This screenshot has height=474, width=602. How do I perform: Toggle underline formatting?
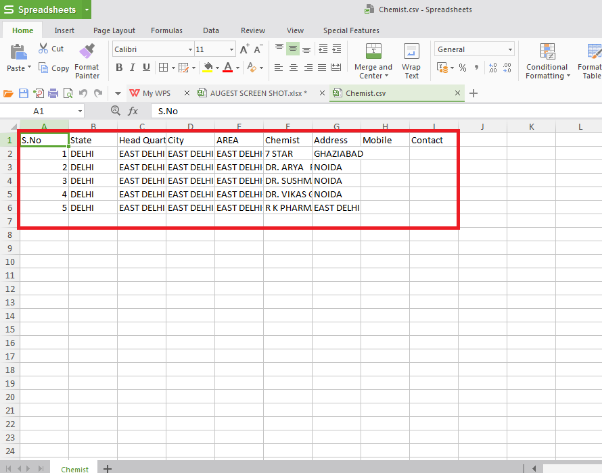click(146, 68)
